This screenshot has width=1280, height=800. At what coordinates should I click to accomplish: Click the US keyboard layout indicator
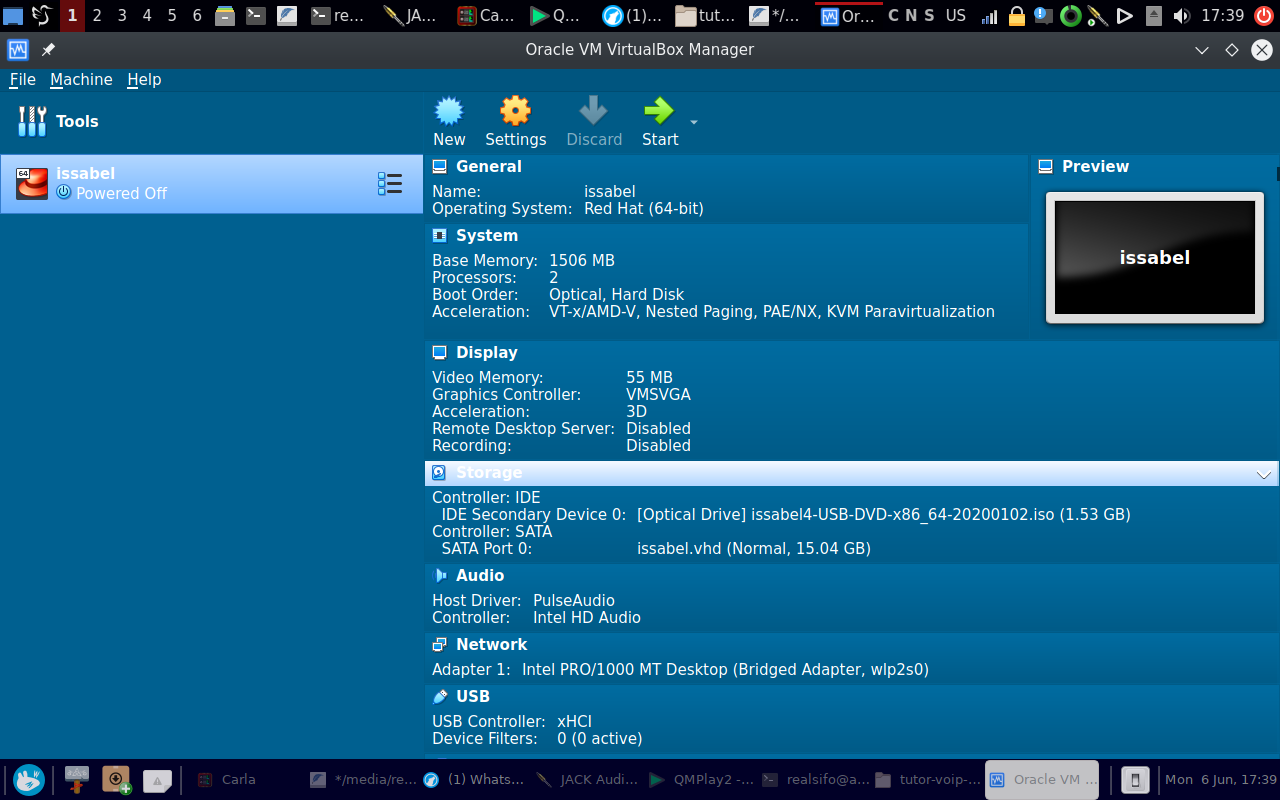956,16
